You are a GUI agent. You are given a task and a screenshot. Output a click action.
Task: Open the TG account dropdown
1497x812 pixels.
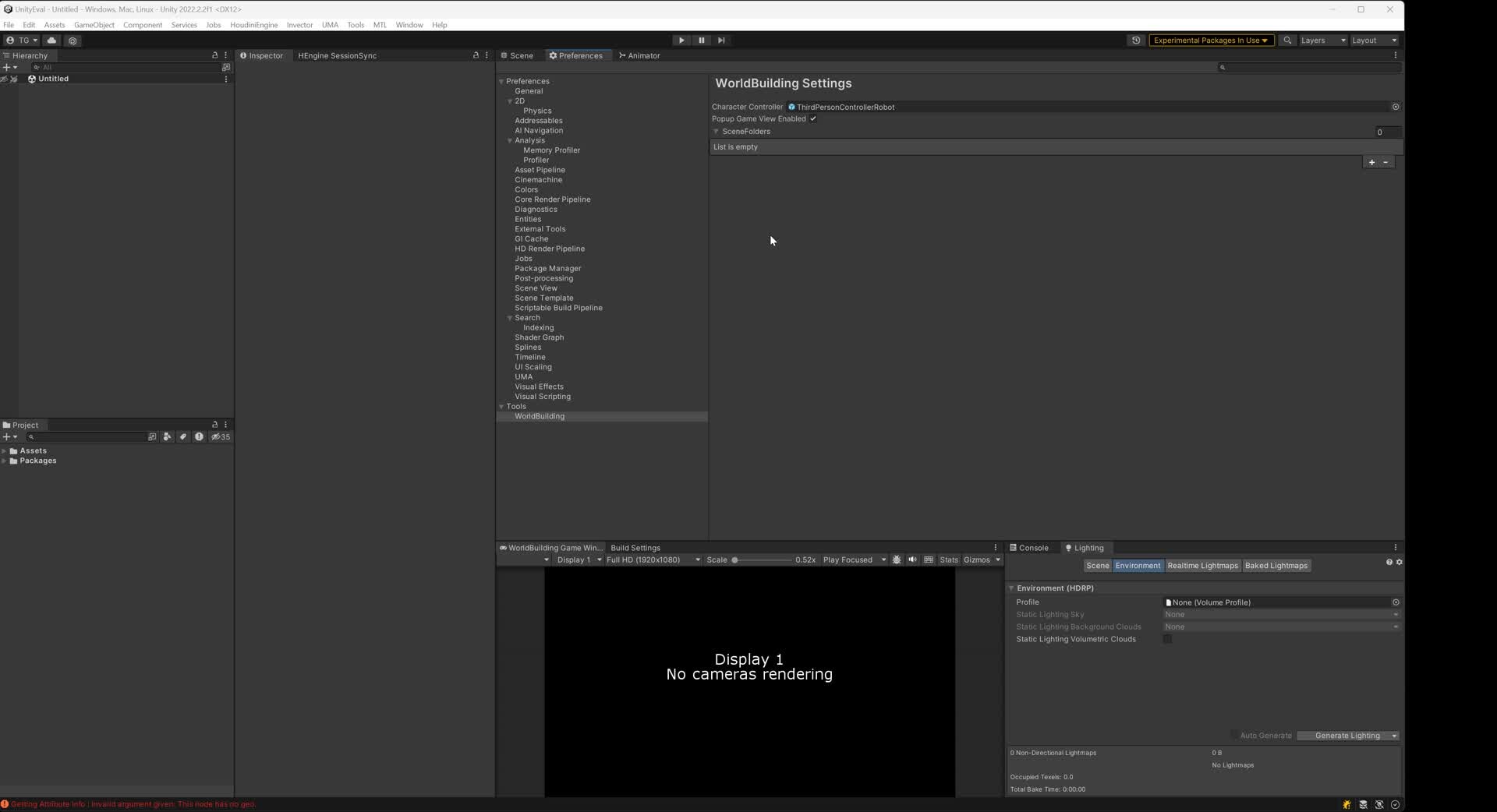22,41
